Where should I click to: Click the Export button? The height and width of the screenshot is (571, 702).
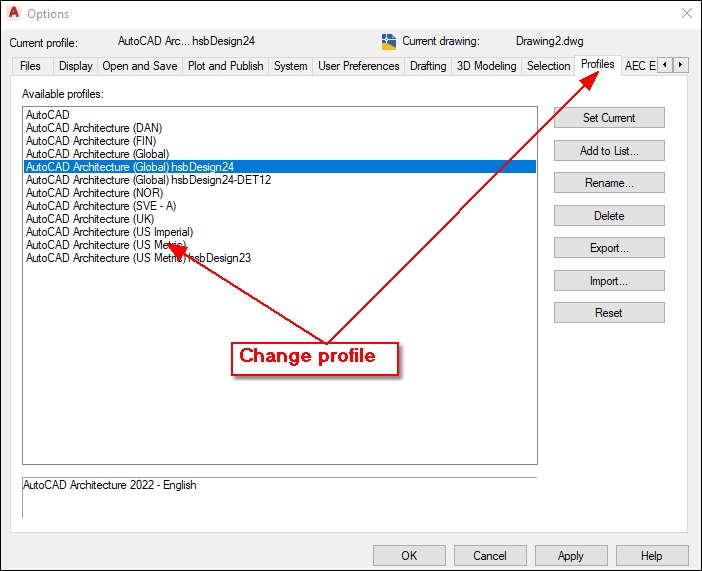tap(609, 248)
